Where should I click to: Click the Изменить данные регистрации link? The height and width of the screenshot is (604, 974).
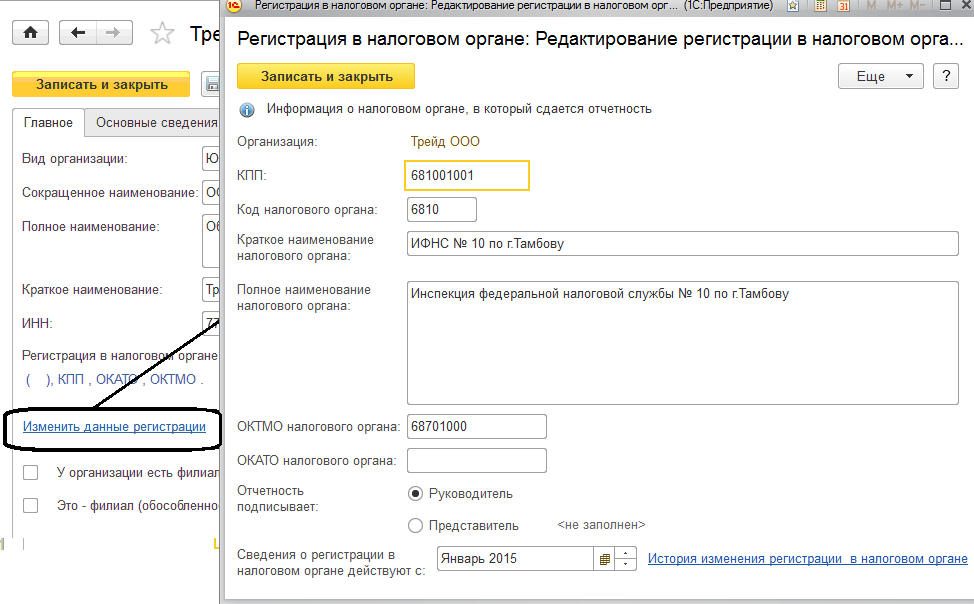(x=114, y=426)
